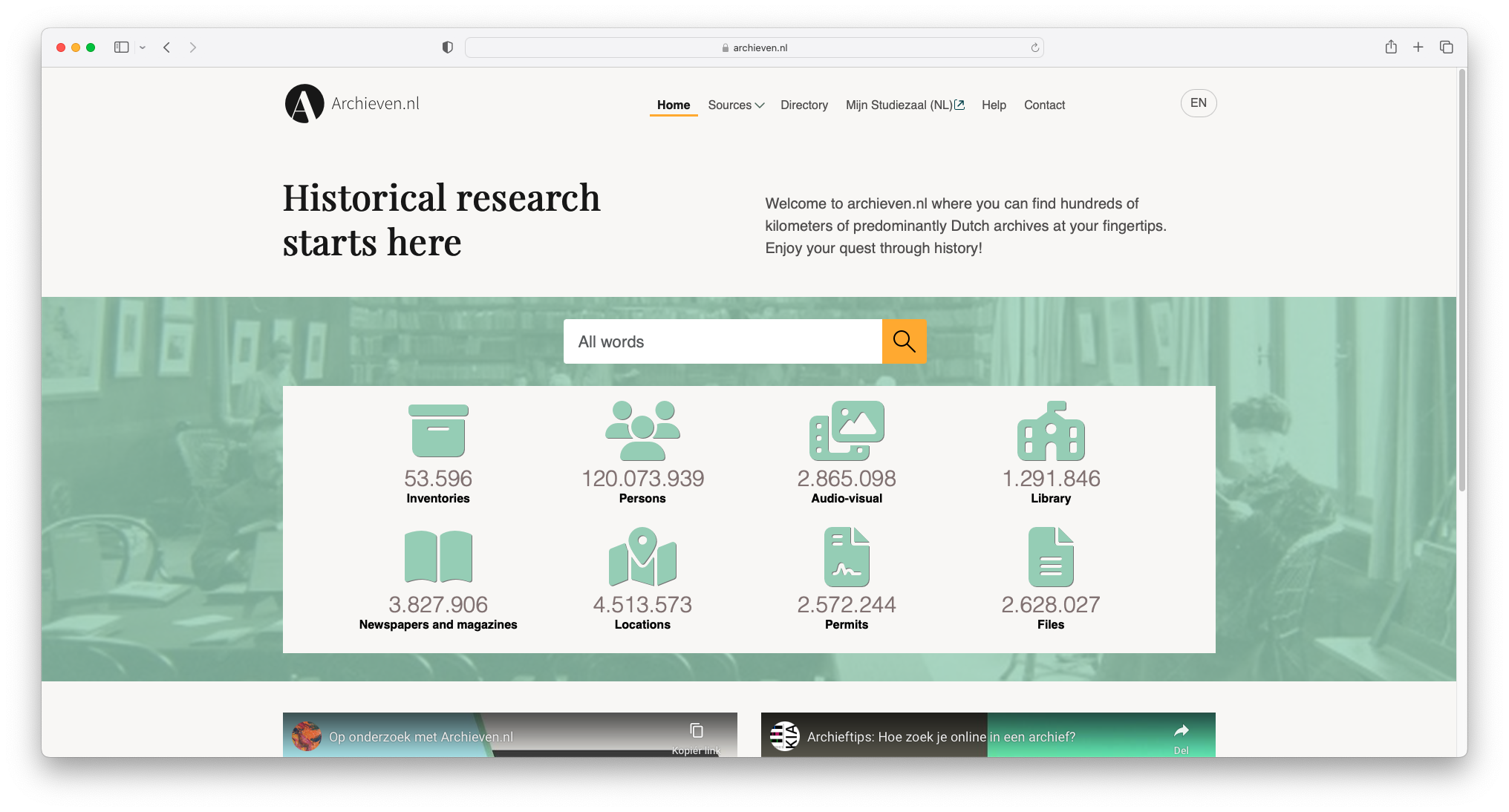Image resolution: width=1509 pixels, height=812 pixels.
Task: Open the Help navigation item
Action: point(994,105)
